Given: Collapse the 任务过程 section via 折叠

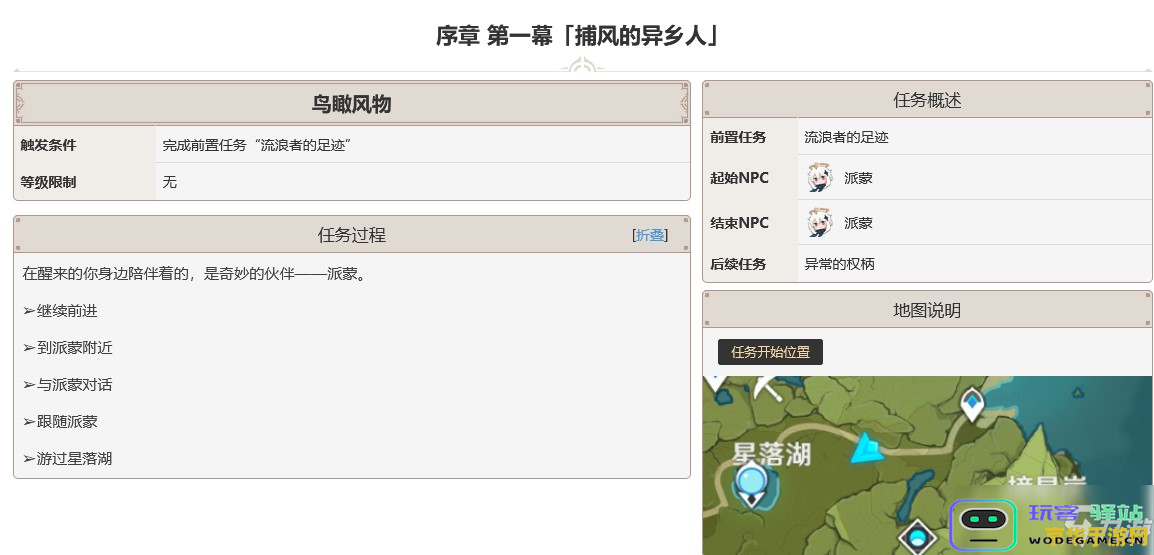Looking at the screenshot, I should coord(650,235).
